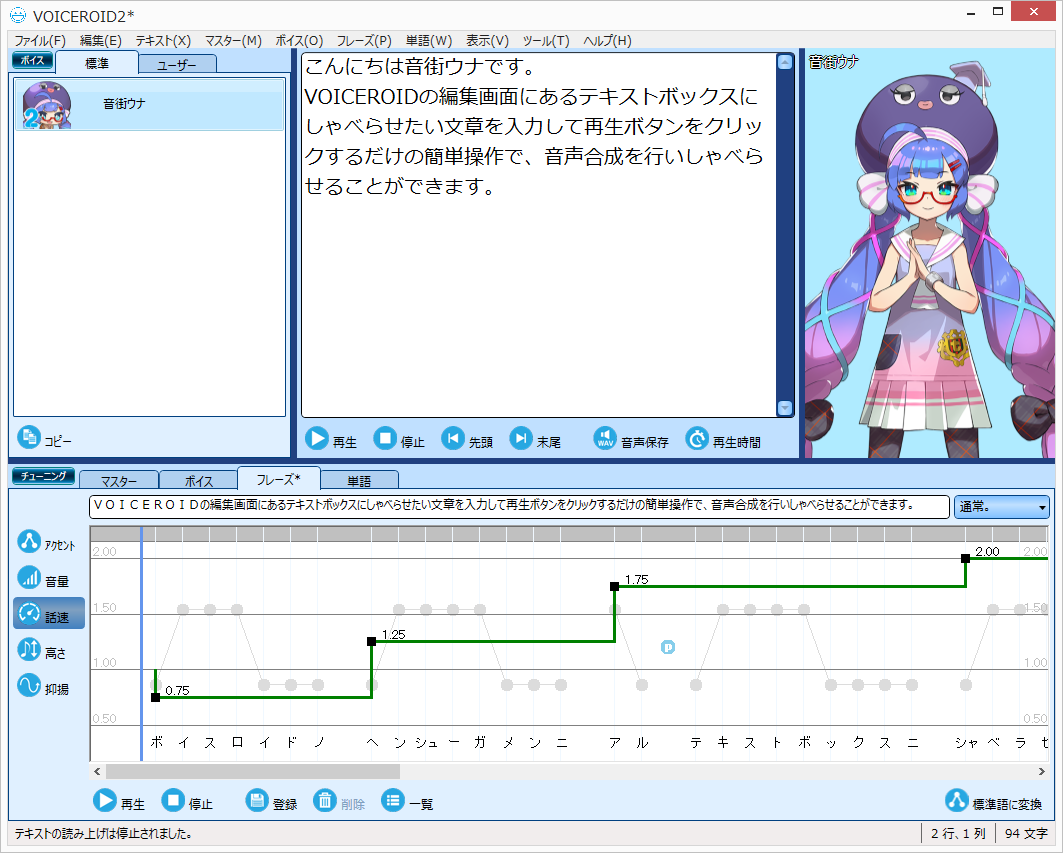Screen dimensions: 1063x853
Task: Open the テキスト(X) menu
Action: pos(163,41)
